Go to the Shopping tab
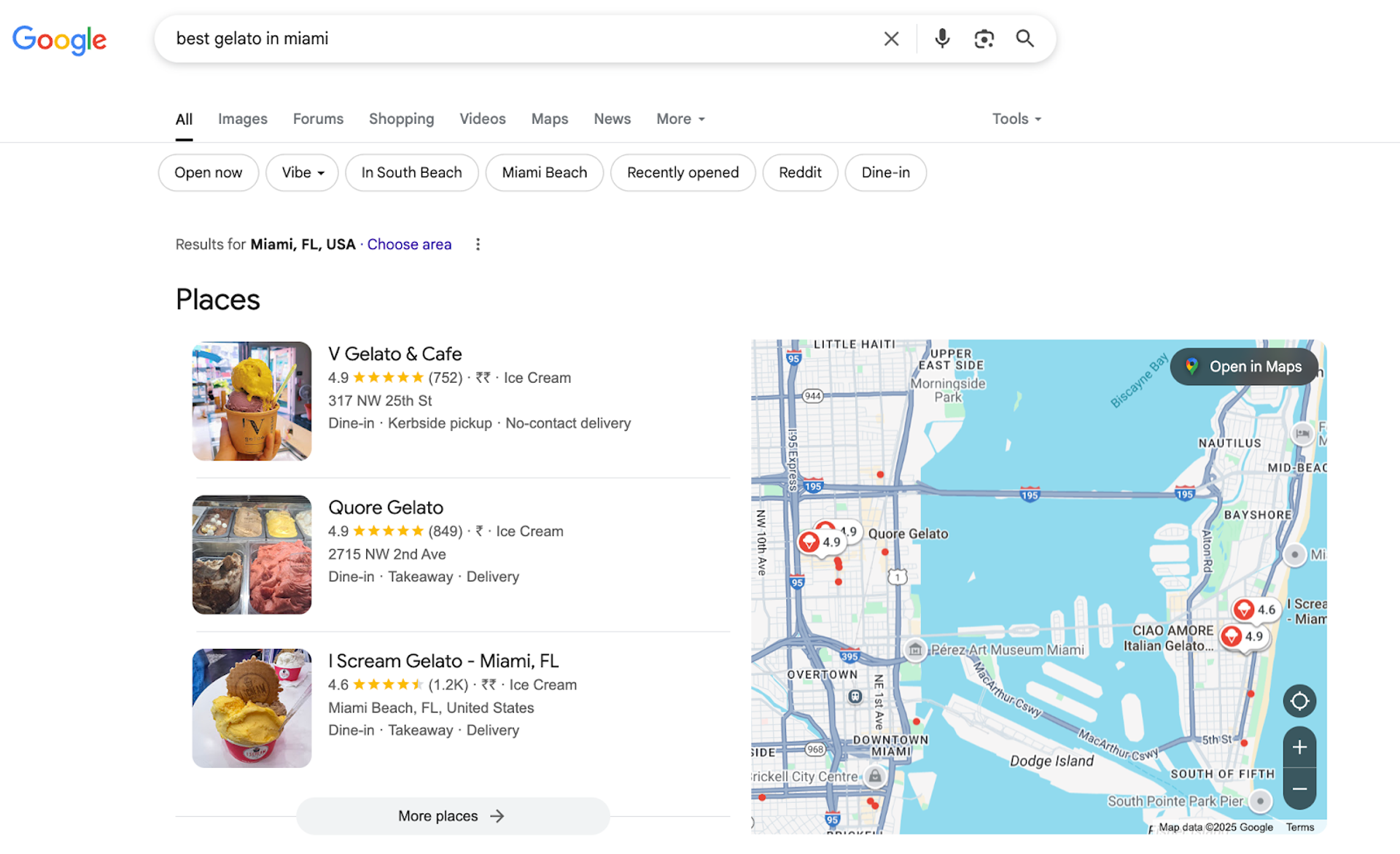 click(x=401, y=119)
